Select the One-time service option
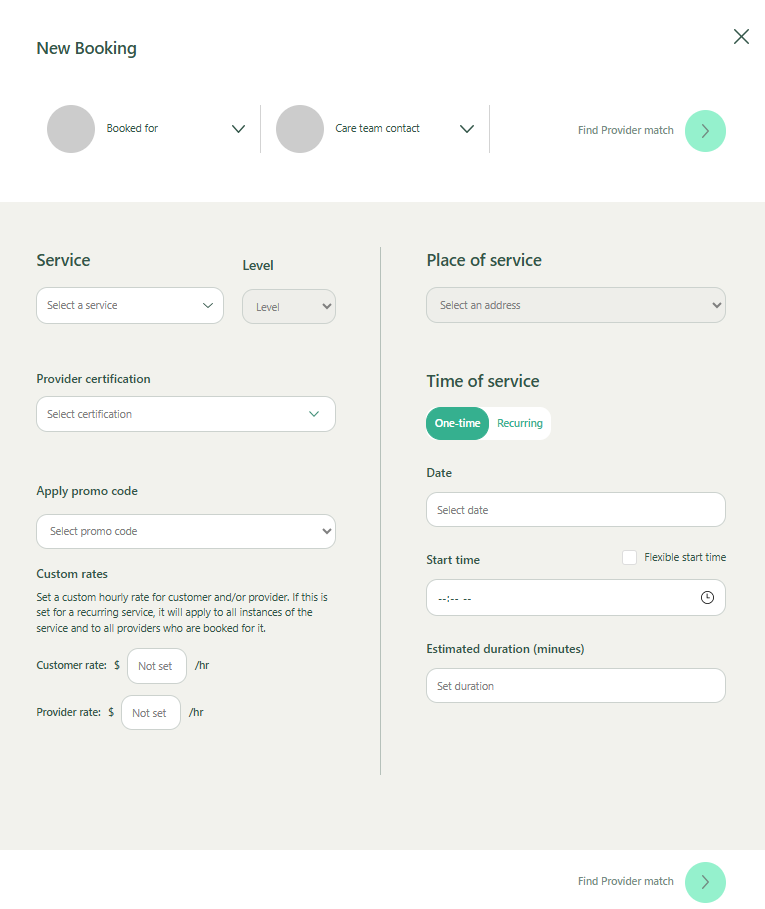The height and width of the screenshot is (909, 765). coord(458,424)
